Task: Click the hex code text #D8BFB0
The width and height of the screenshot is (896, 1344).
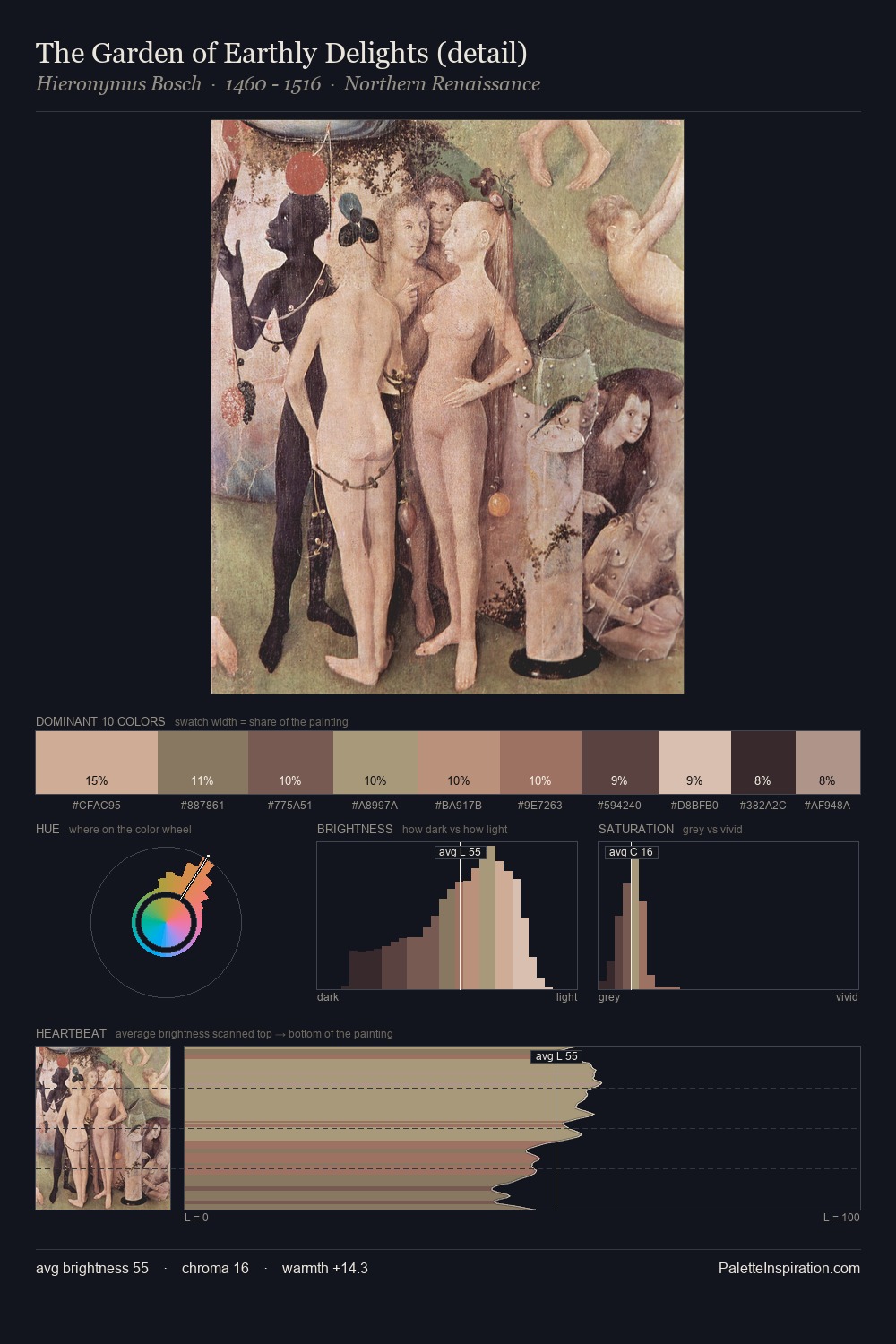Action: tap(694, 806)
